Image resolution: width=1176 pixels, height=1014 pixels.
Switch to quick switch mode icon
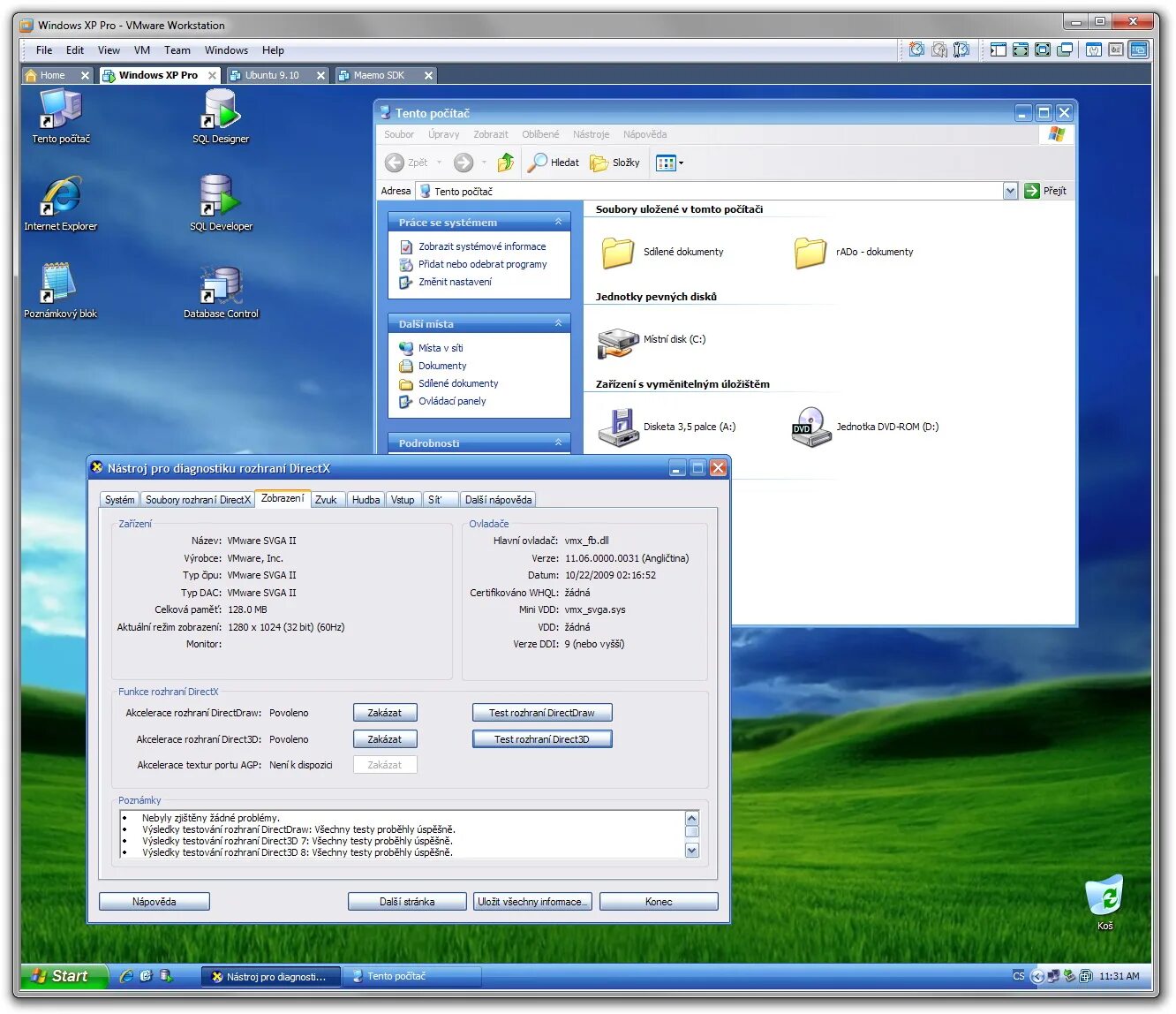1021,49
